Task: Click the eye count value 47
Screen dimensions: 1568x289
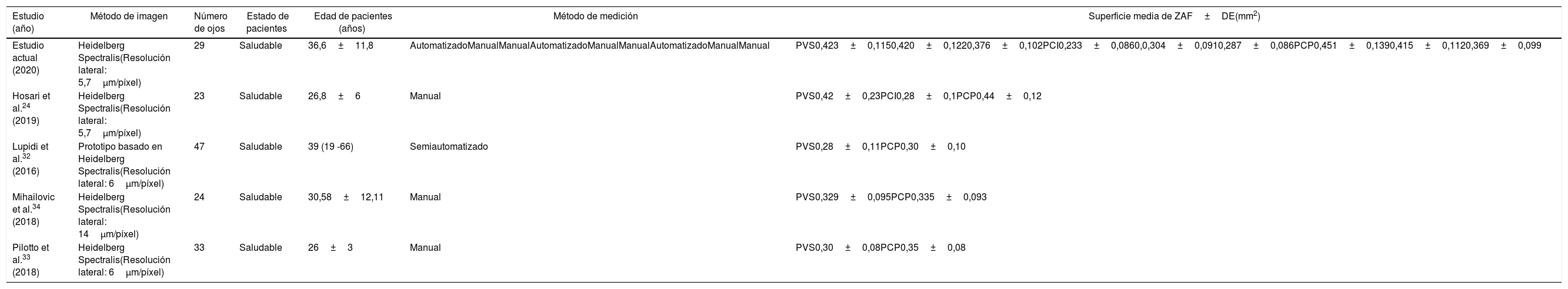Action: [199, 147]
